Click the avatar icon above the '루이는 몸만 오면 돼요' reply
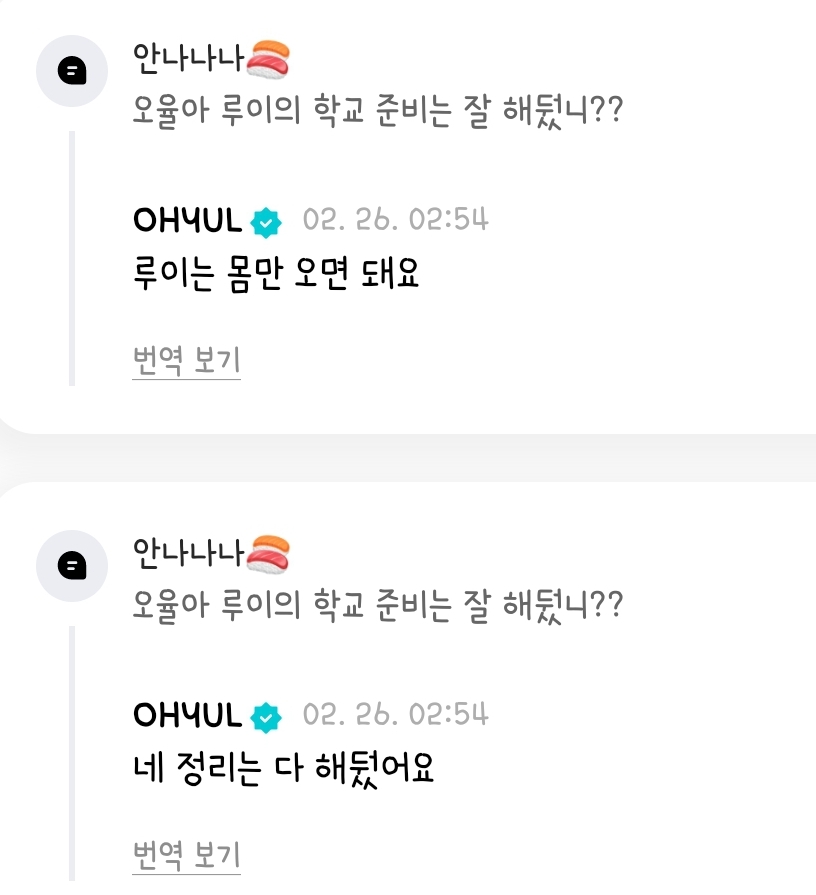Viewport: 816px width, 895px height. (x=71, y=70)
